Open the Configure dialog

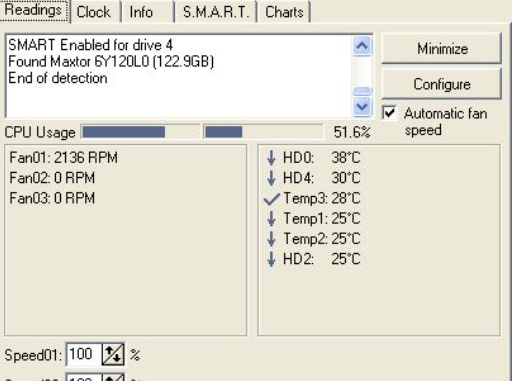(x=442, y=84)
